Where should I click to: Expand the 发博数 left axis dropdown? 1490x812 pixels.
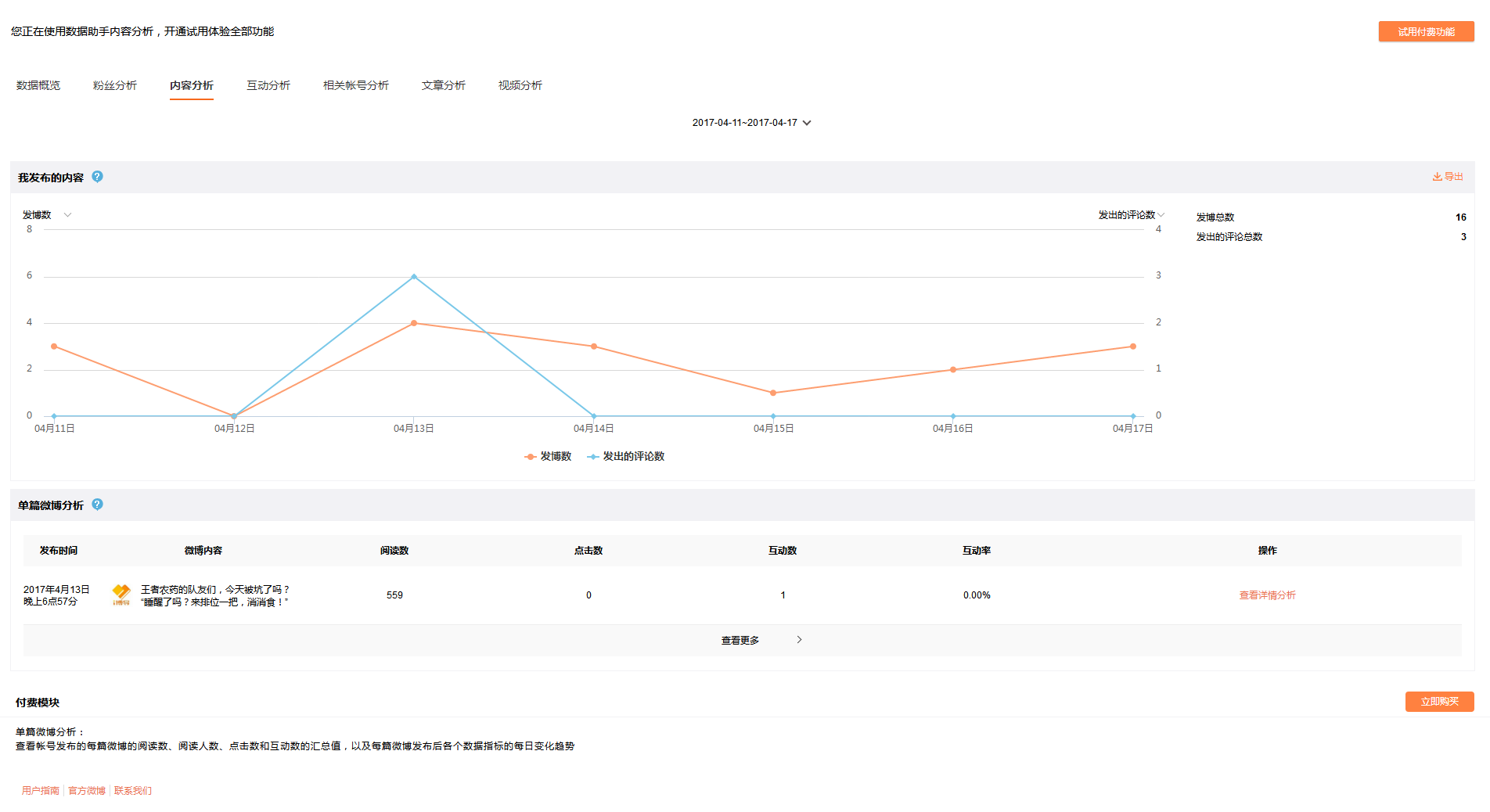[x=67, y=215]
